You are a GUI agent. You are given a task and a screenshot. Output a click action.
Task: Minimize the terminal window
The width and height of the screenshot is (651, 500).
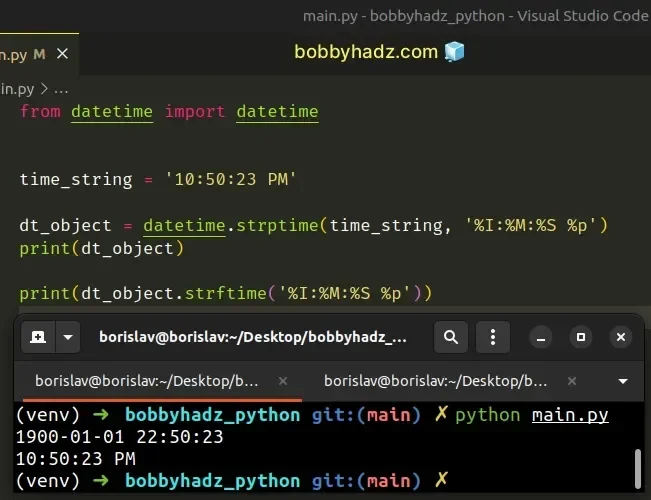click(541, 337)
